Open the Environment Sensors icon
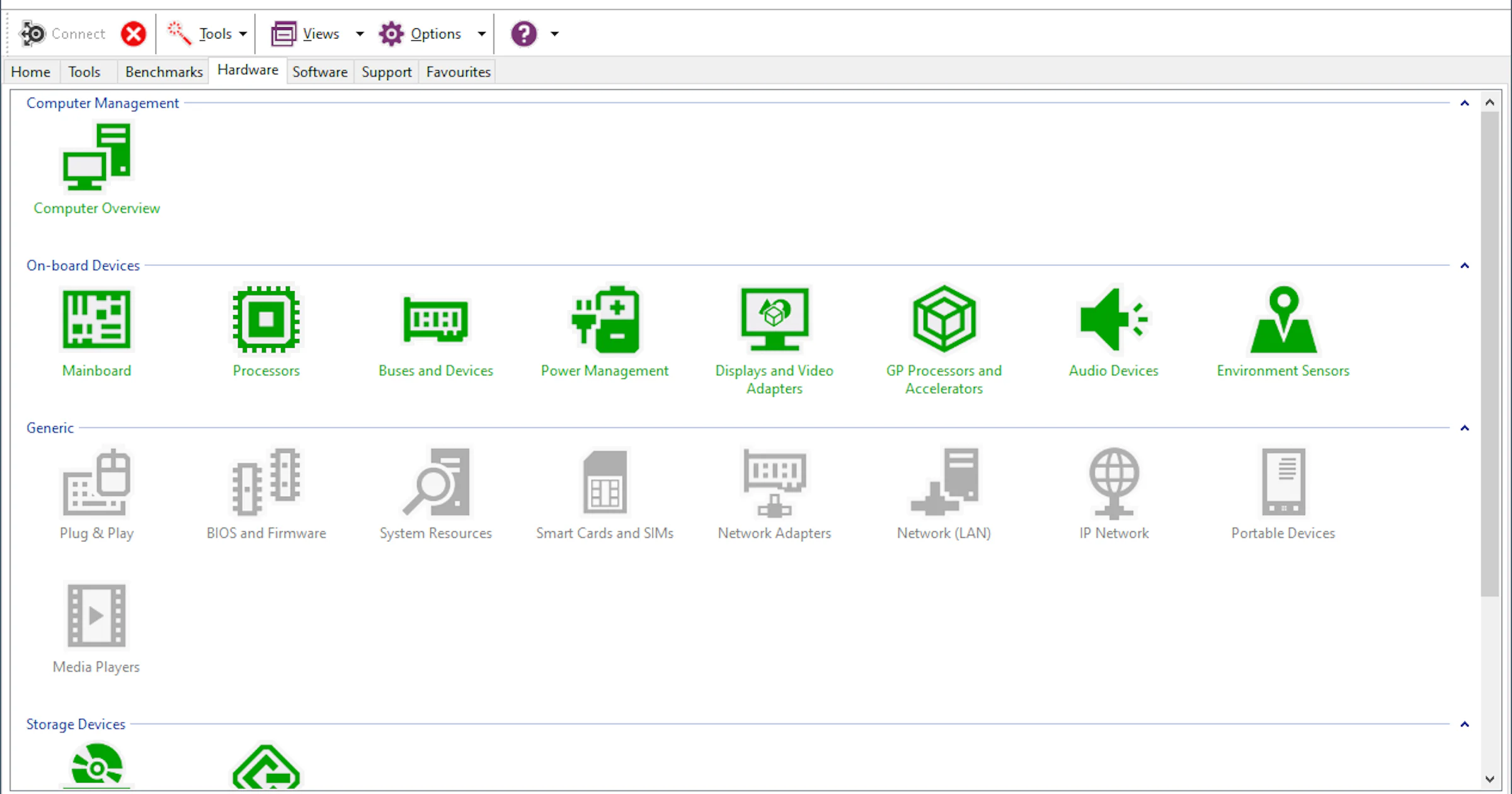The width and height of the screenshot is (1512, 794). pos(1283,319)
